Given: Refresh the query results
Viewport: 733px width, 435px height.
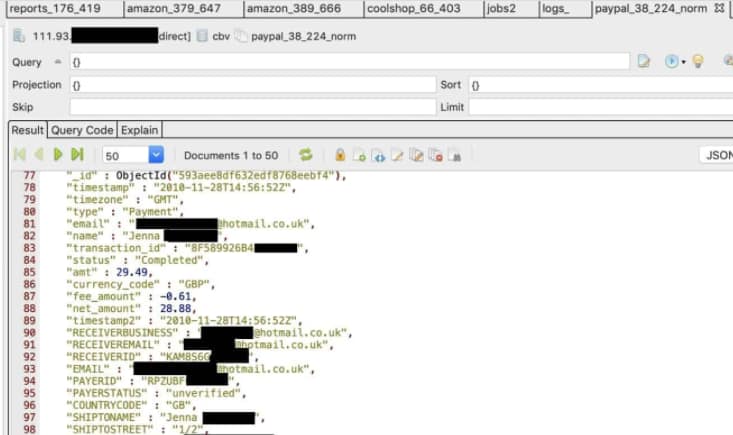Looking at the screenshot, I should click(x=306, y=155).
